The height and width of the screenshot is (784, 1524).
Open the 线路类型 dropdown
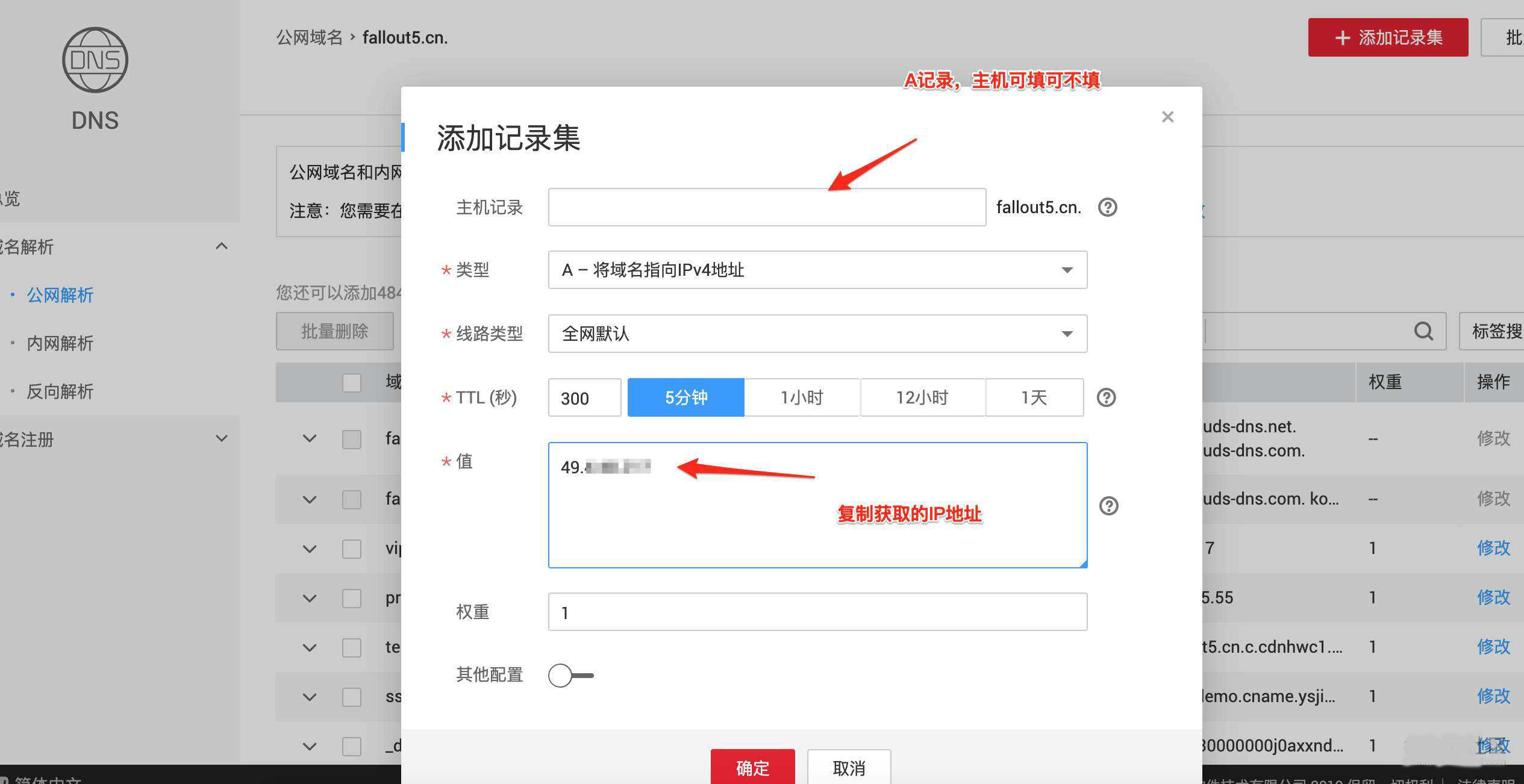(817, 334)
